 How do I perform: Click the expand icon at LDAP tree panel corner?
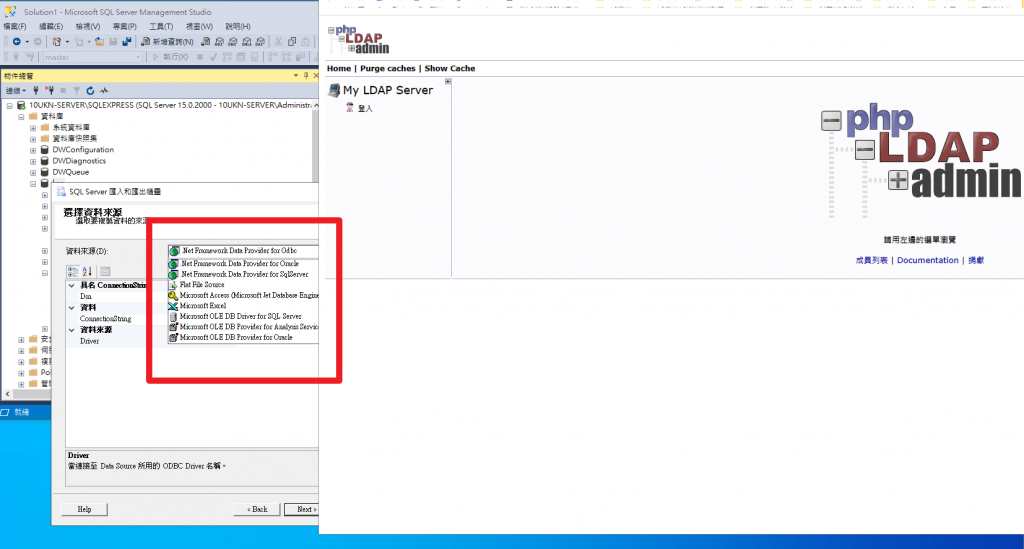[448, 82]
